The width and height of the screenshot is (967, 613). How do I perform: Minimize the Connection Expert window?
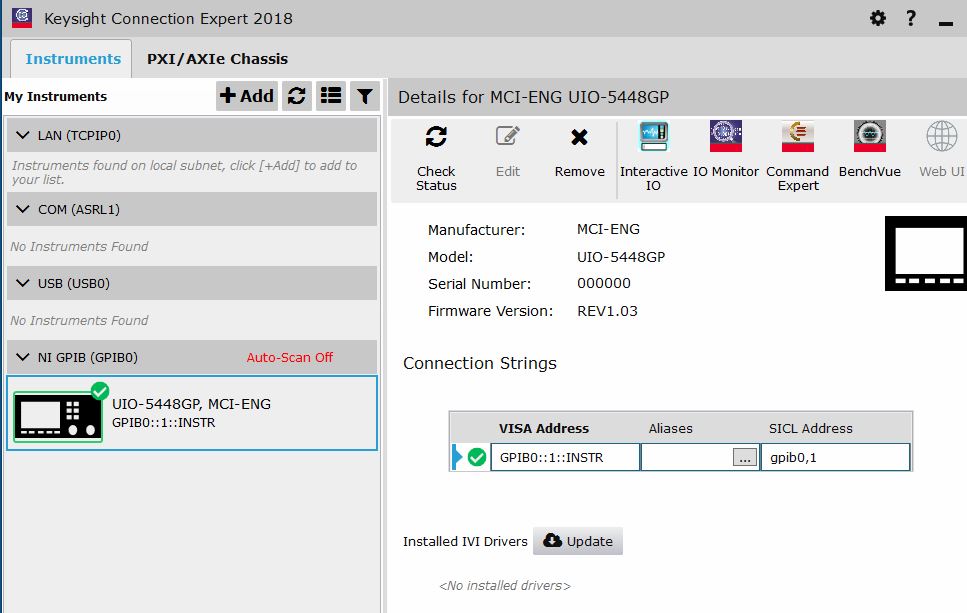click(x=945, y=23)
